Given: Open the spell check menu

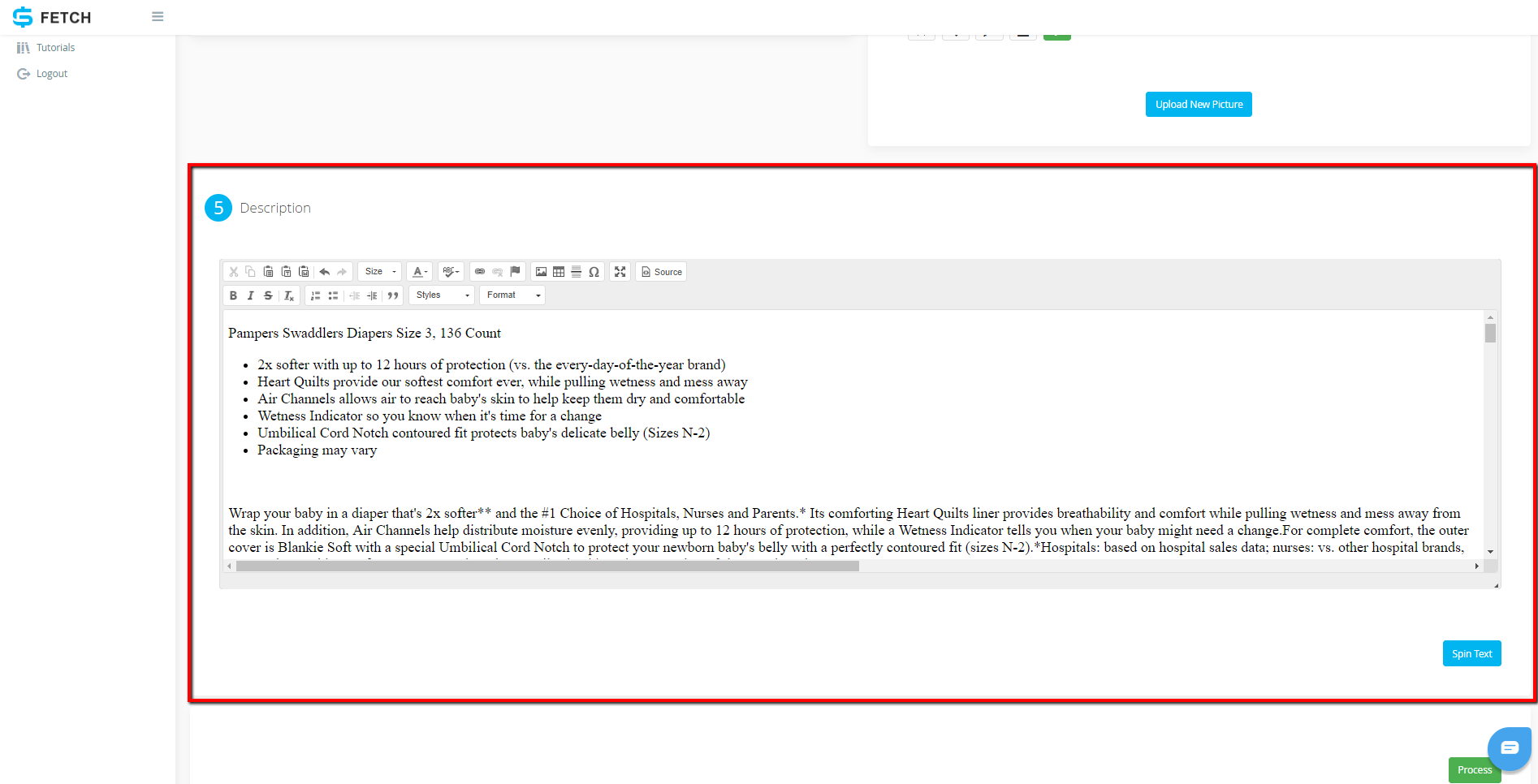Looking at the screenshot, I should (x=451, y=272).
